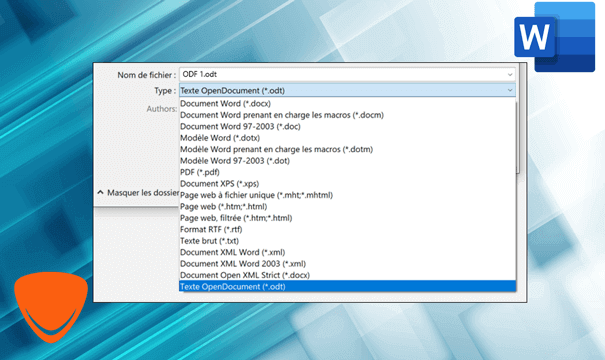Choose Document XPS (*.xps) format
Image resolution: width=605 pixels, height=360 pixels.
pyautogui.click(x=347, y=184)
